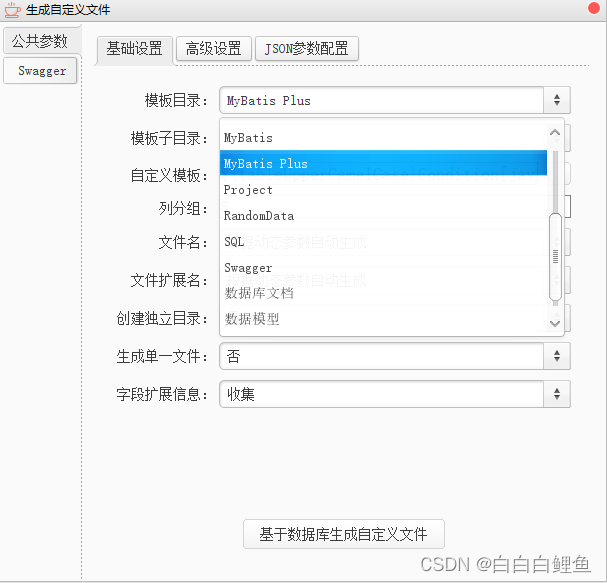Choose RandomData in the template list
The image size is (607, 583).
tap(383, 216)
